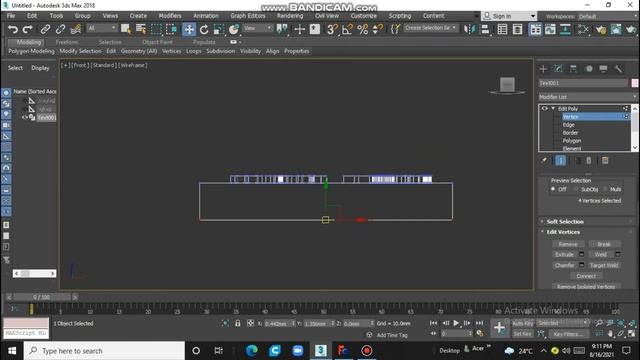Switch to the Object Paint ribbon tab
Screen dimensions: 640x360
(158, 42)
